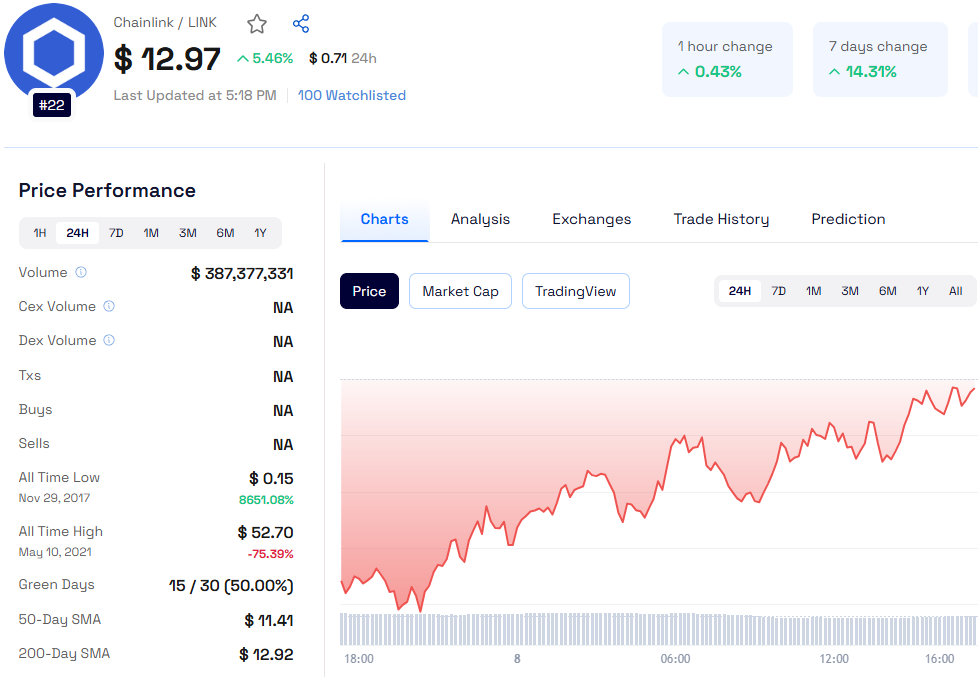
Task: Click the 7 days change card
Action: tap(880, 59)
